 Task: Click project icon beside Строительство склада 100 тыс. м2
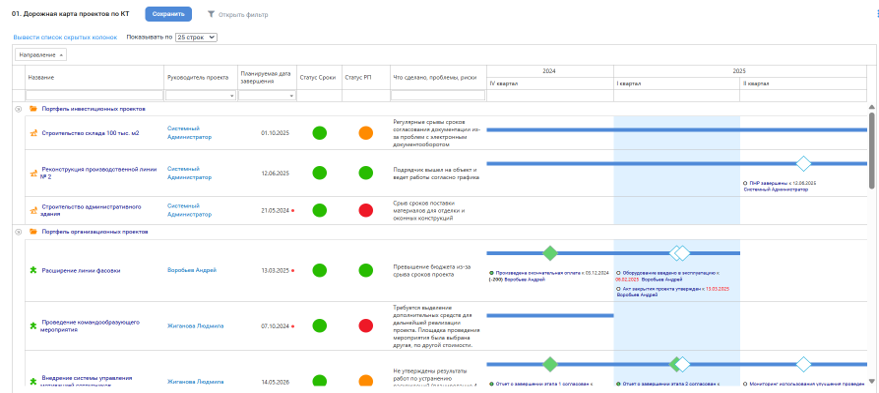(33, 133)
